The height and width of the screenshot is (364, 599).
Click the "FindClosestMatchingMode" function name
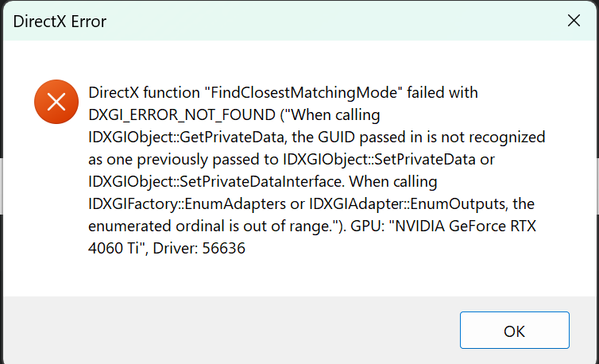304,92
